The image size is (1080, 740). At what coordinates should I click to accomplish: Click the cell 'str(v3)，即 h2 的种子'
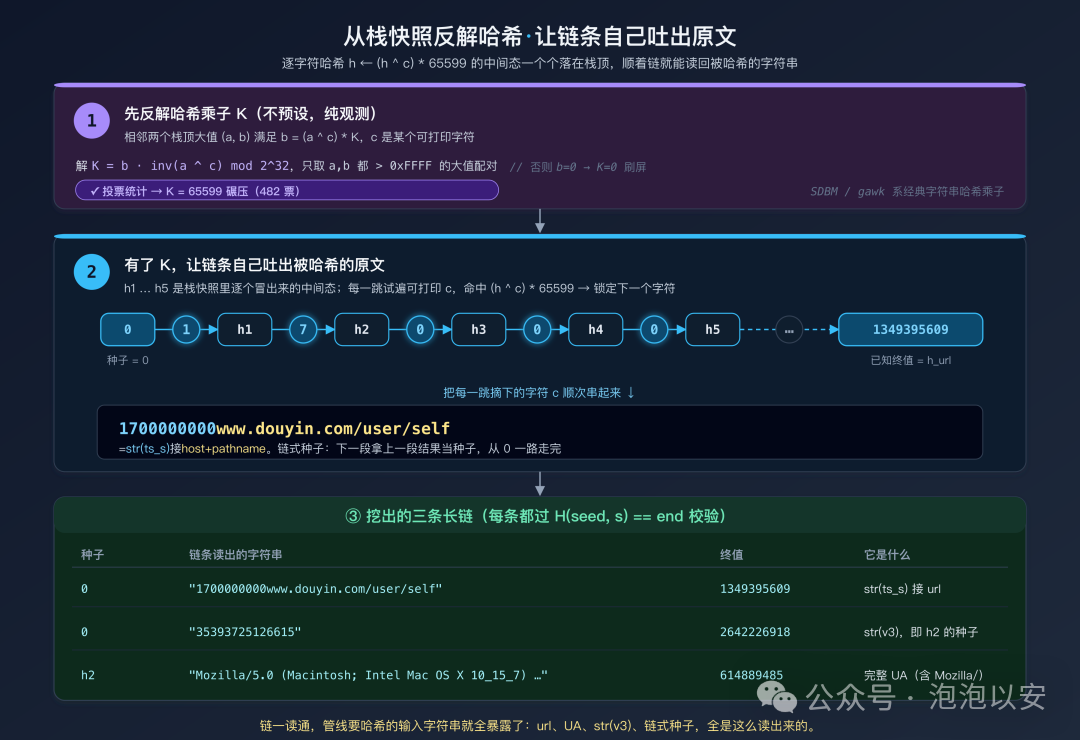(x=921, y=632)
